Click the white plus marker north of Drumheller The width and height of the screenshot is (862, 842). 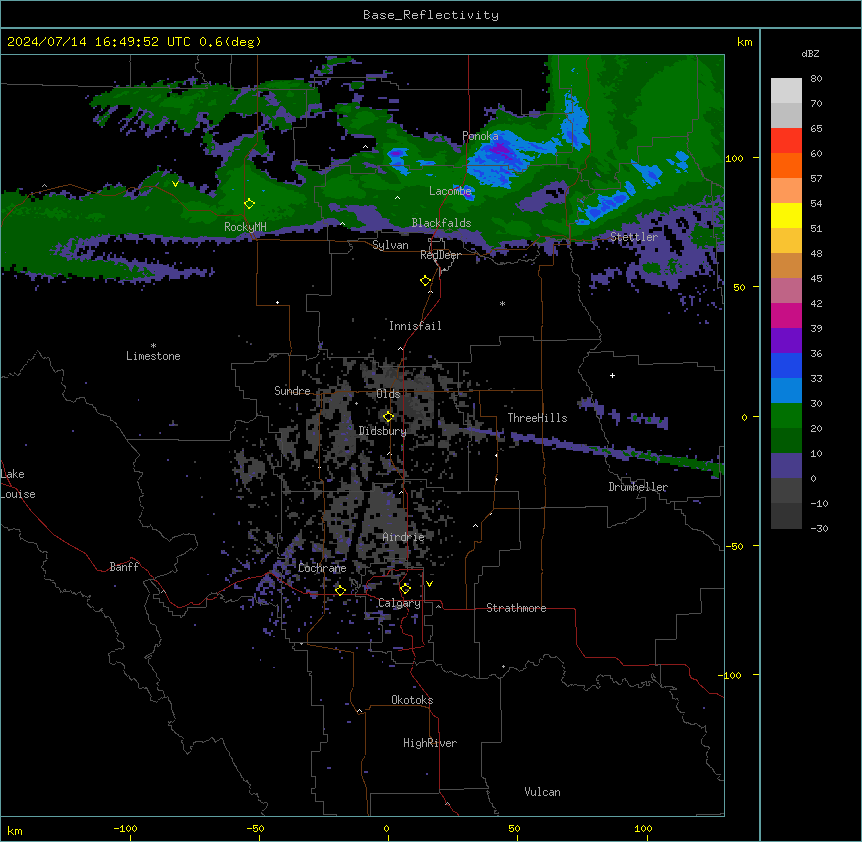pyautogui.click(x=612, y=375)
